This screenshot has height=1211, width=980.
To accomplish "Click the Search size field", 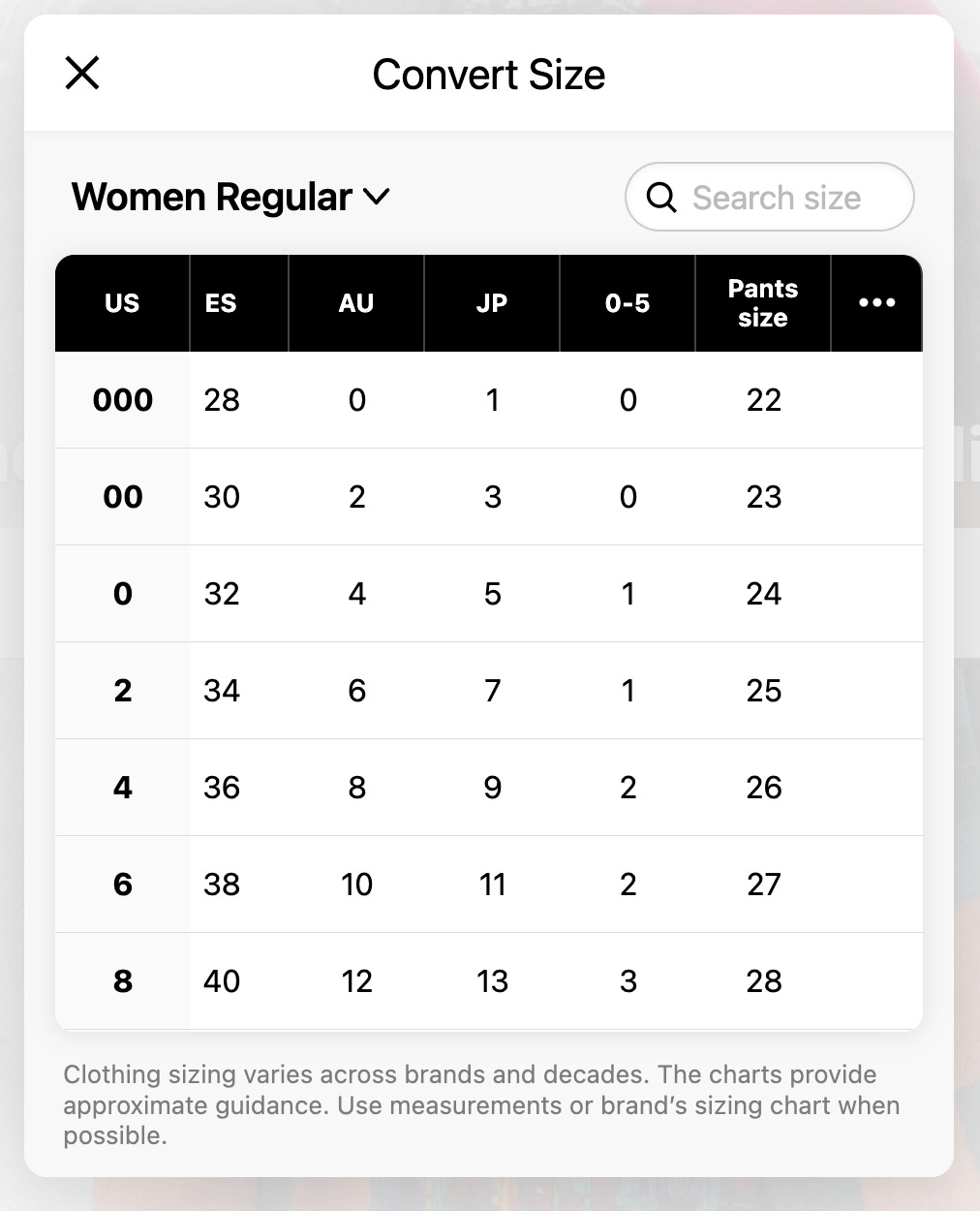I will coord(769,197).
